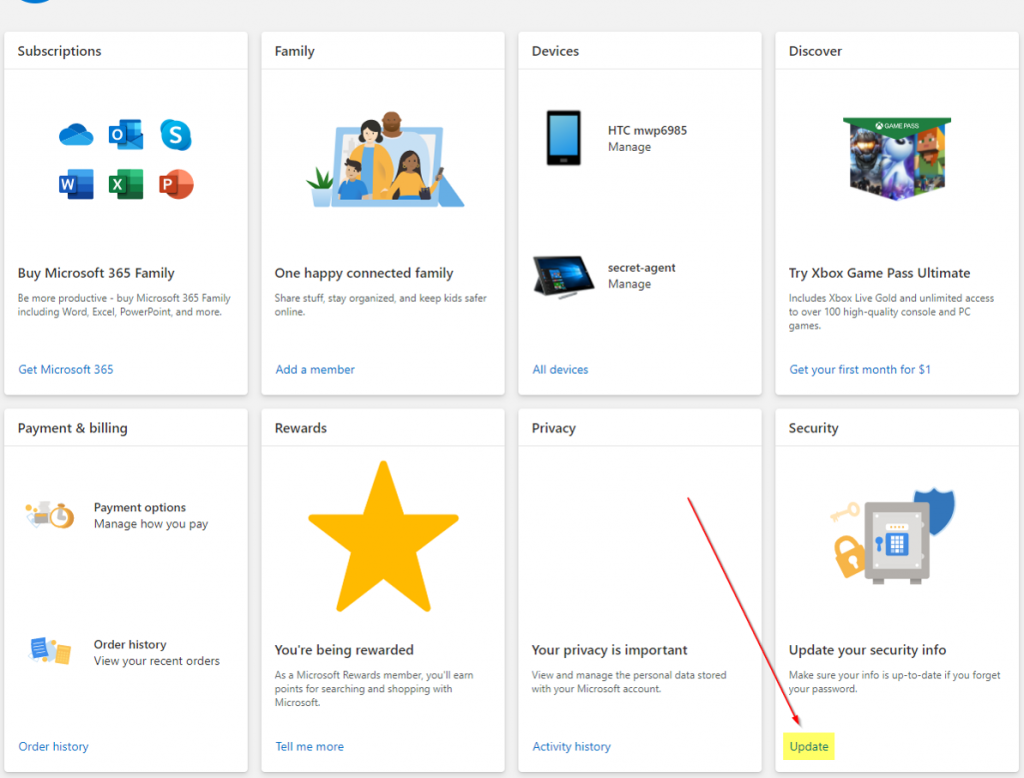
Task: Click the Security safe and padlock illustration
Action: point(892,536)
